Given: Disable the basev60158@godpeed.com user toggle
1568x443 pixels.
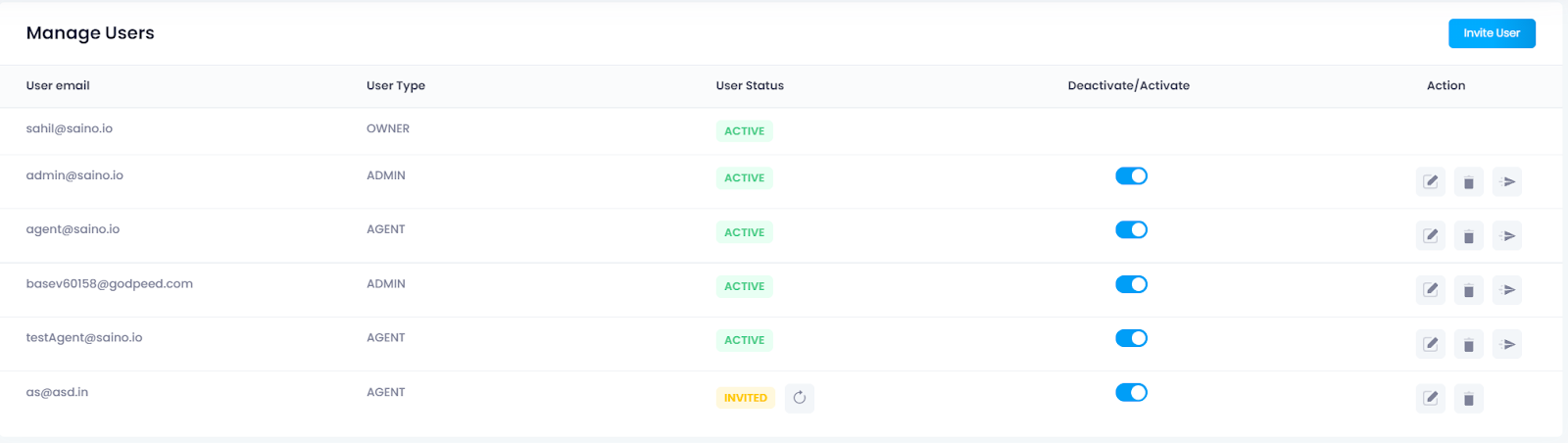Looking at the screenshot, I should 1131,284.
